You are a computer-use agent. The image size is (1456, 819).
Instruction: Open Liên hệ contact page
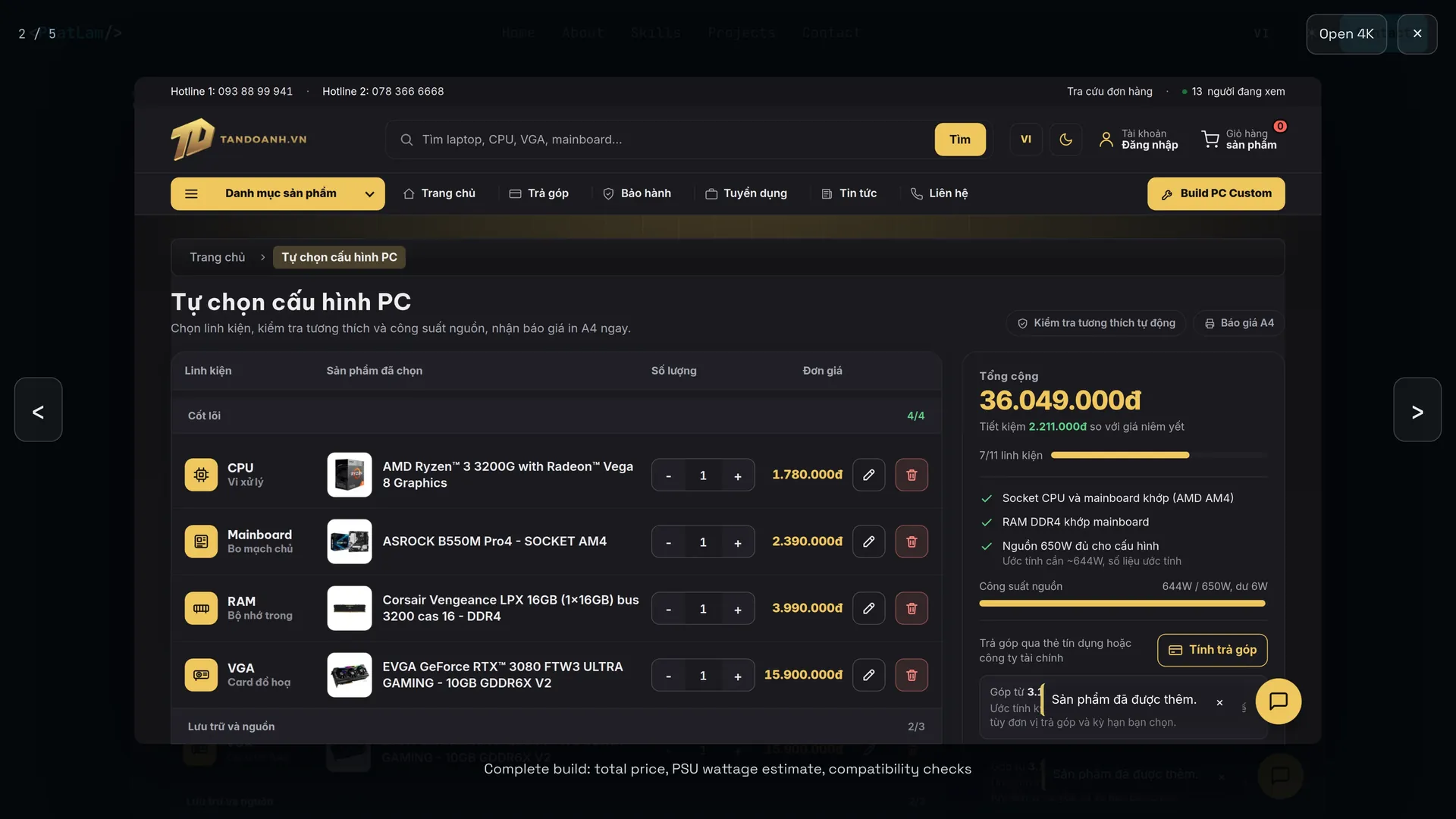[939, 193]
